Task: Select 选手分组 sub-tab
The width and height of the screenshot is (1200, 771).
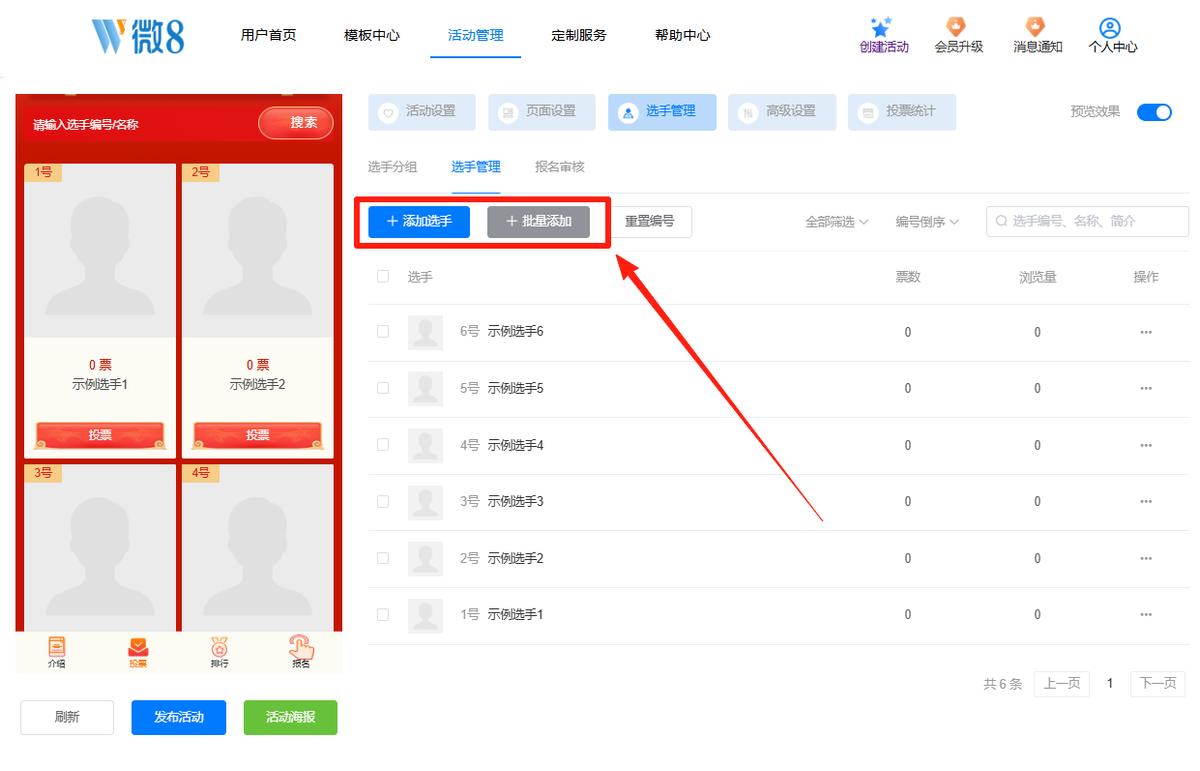Action: 393,167
